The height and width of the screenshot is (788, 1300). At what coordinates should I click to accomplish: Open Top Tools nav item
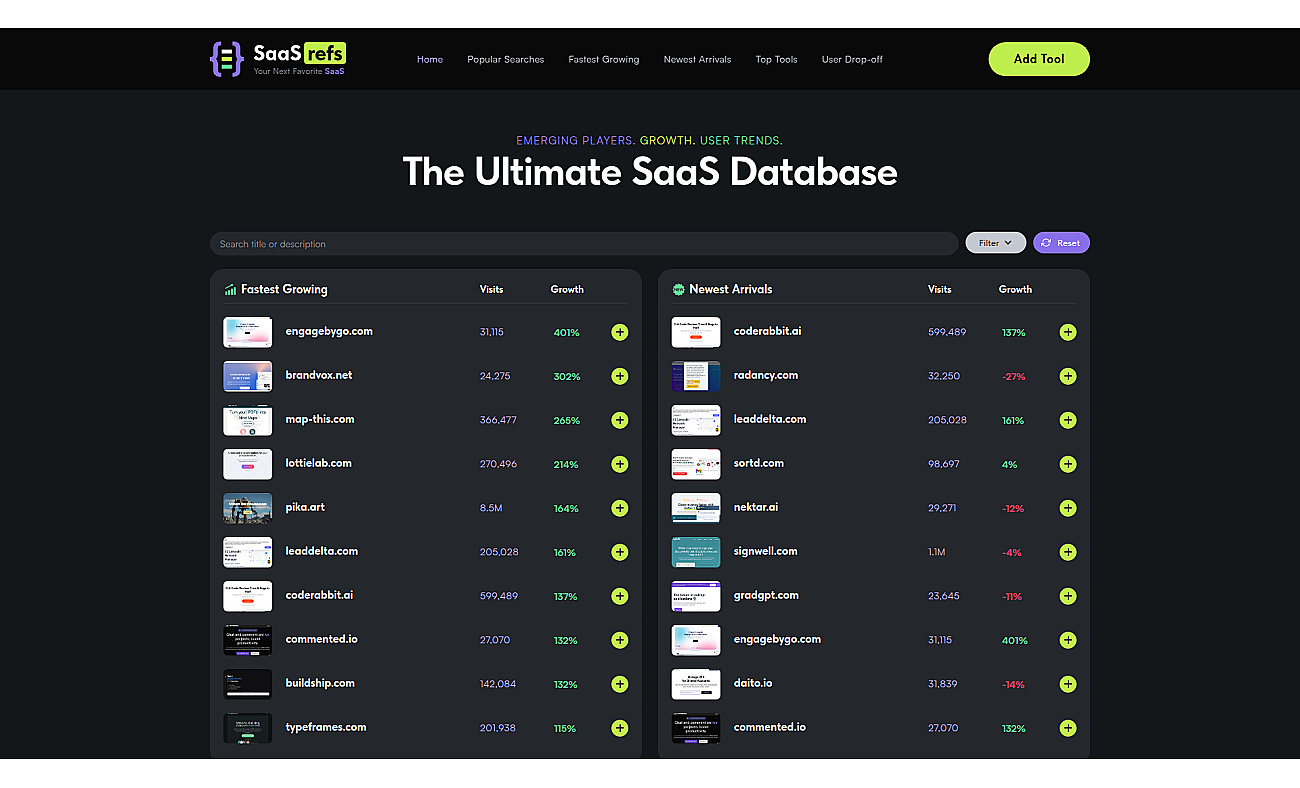click(776, 59)
